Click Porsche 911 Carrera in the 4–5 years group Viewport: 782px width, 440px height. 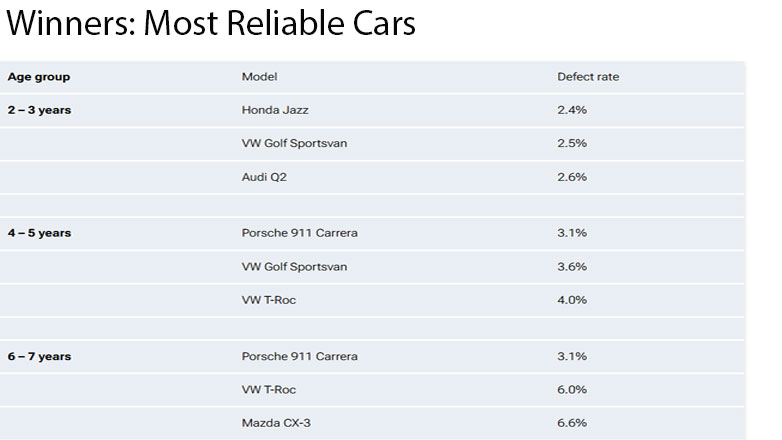tap(299, 233)
